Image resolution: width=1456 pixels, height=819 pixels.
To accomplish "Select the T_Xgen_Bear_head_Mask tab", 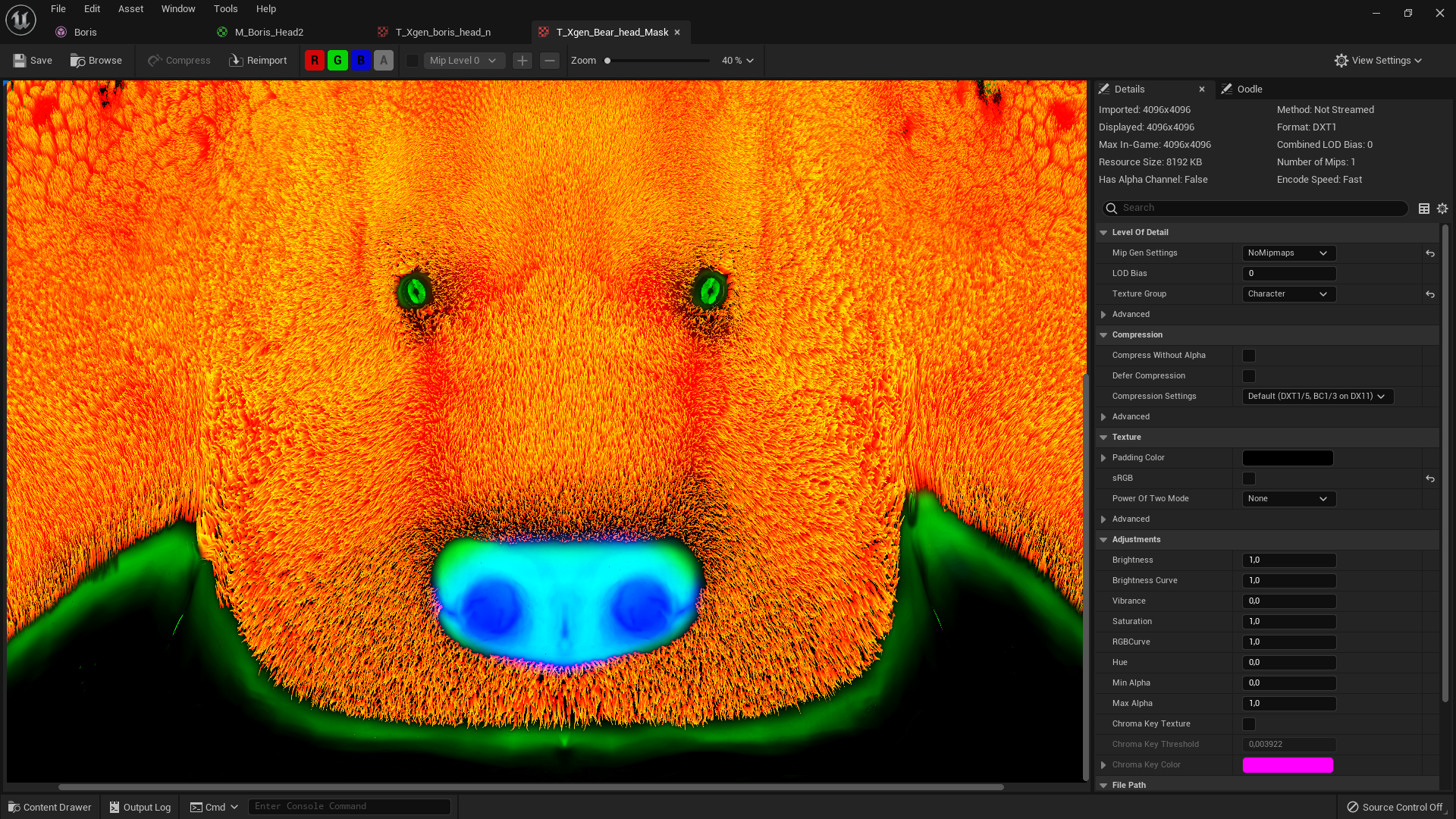I will 612,32.
